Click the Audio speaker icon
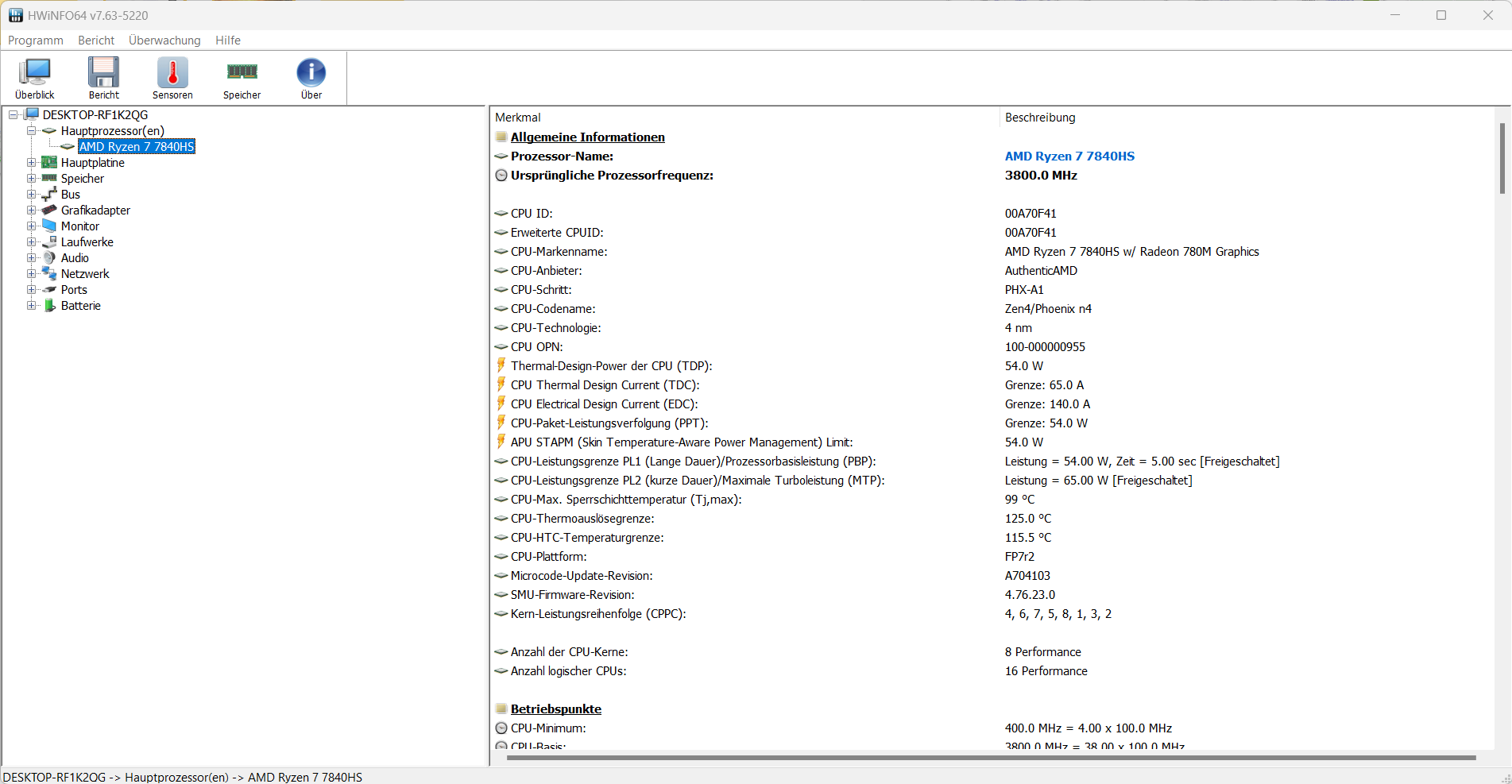The width and height of the screenshot is (1512, 784). [49, 257]
